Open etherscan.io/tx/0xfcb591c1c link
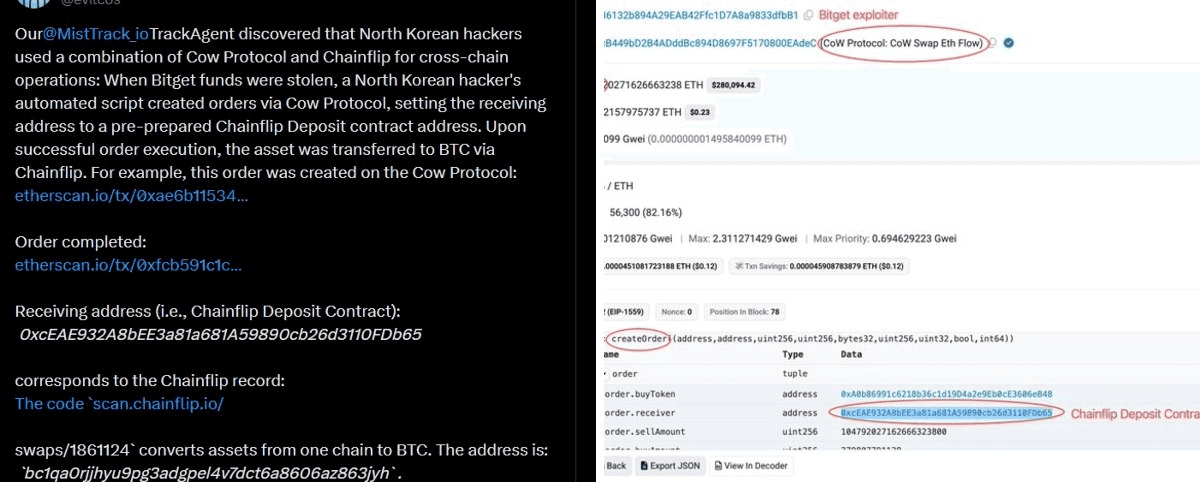The width and height of the screenshot is (1200, 482). point(128,265)
